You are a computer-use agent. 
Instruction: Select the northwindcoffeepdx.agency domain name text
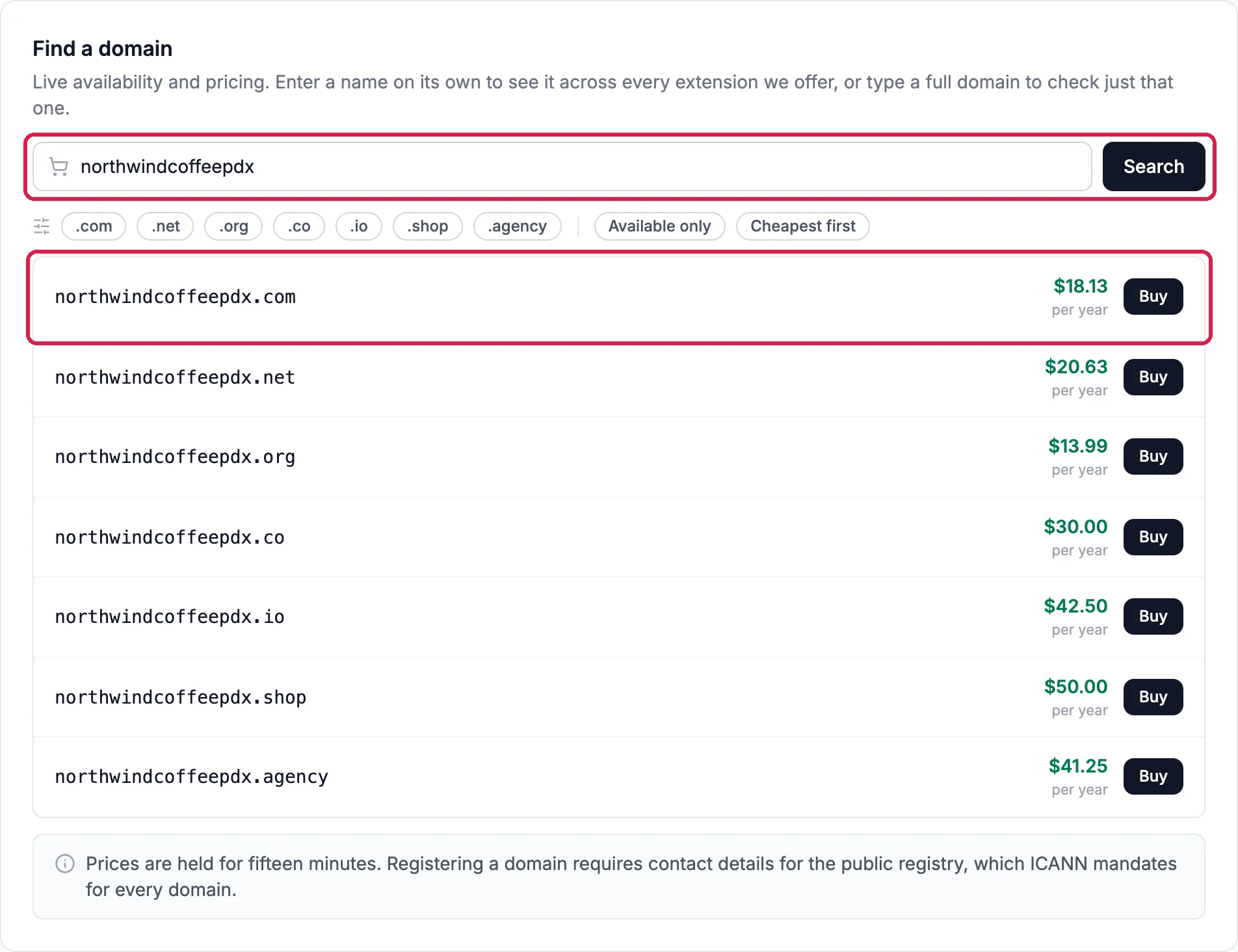[192, 777]
